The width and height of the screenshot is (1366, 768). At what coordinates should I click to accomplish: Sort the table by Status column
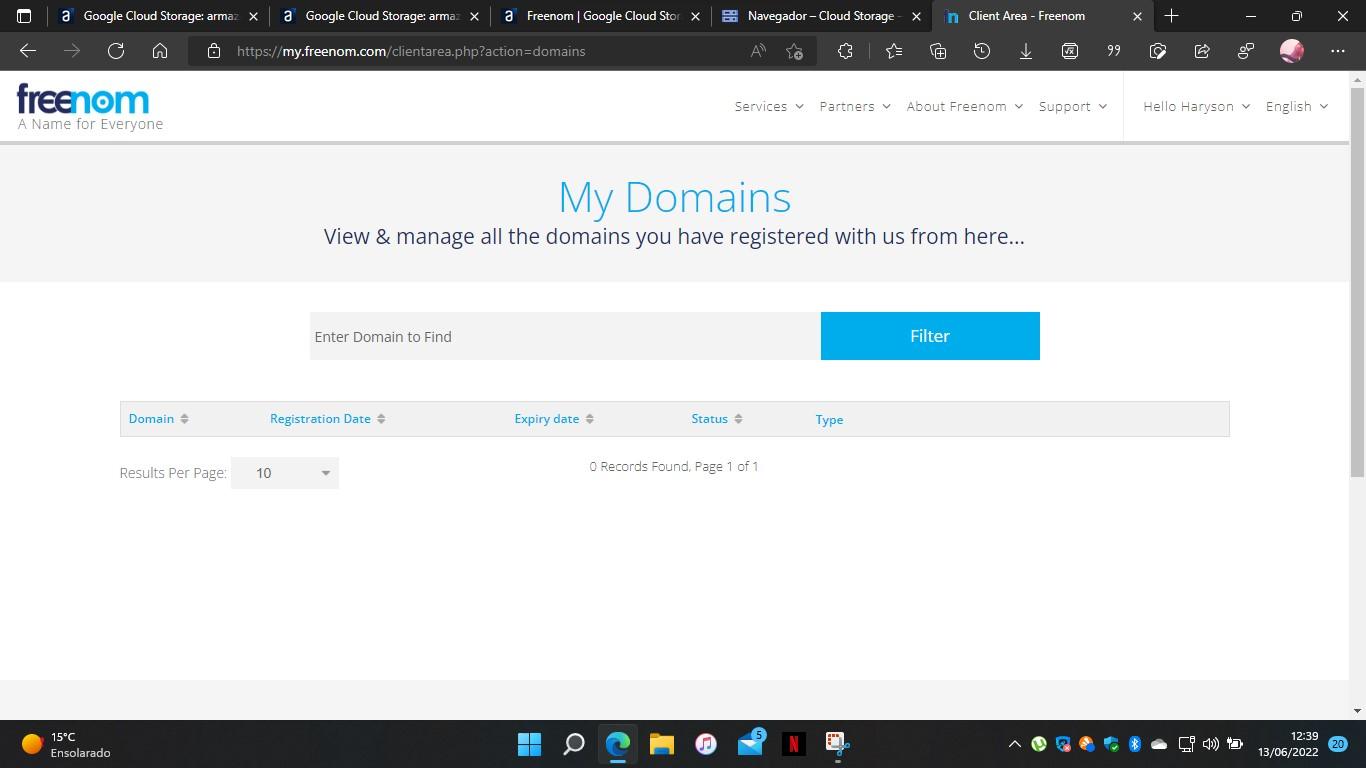pos(717,419)
